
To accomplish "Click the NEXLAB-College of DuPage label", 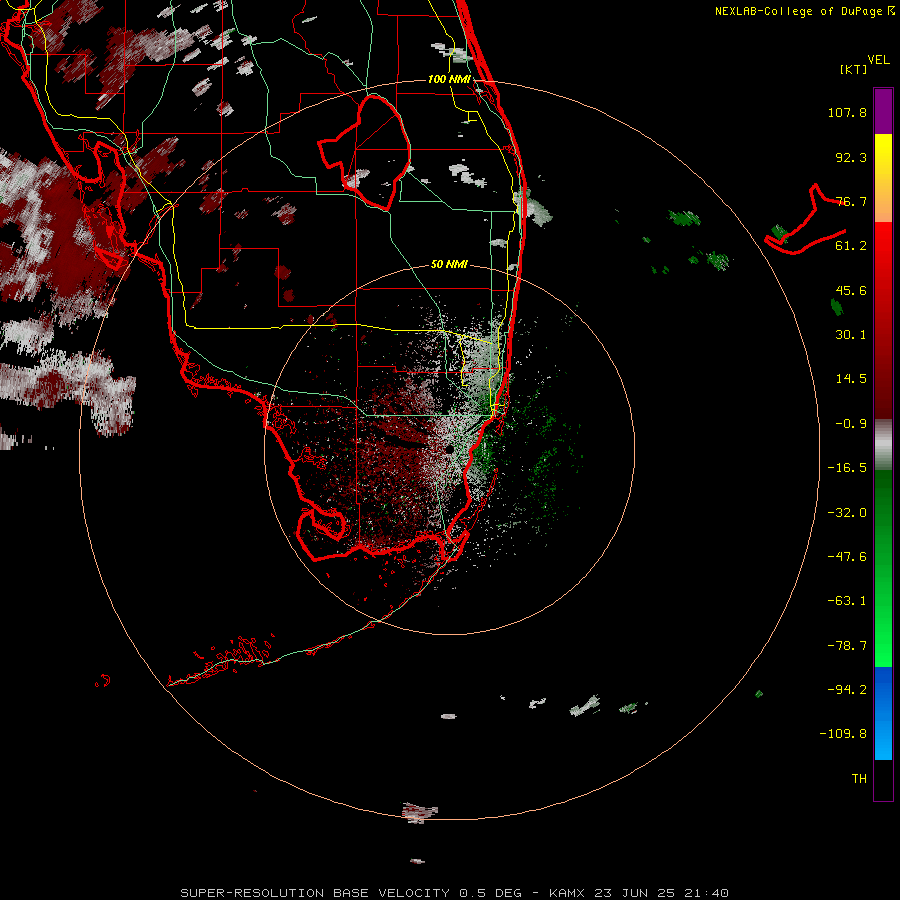I will coord(804,11).
